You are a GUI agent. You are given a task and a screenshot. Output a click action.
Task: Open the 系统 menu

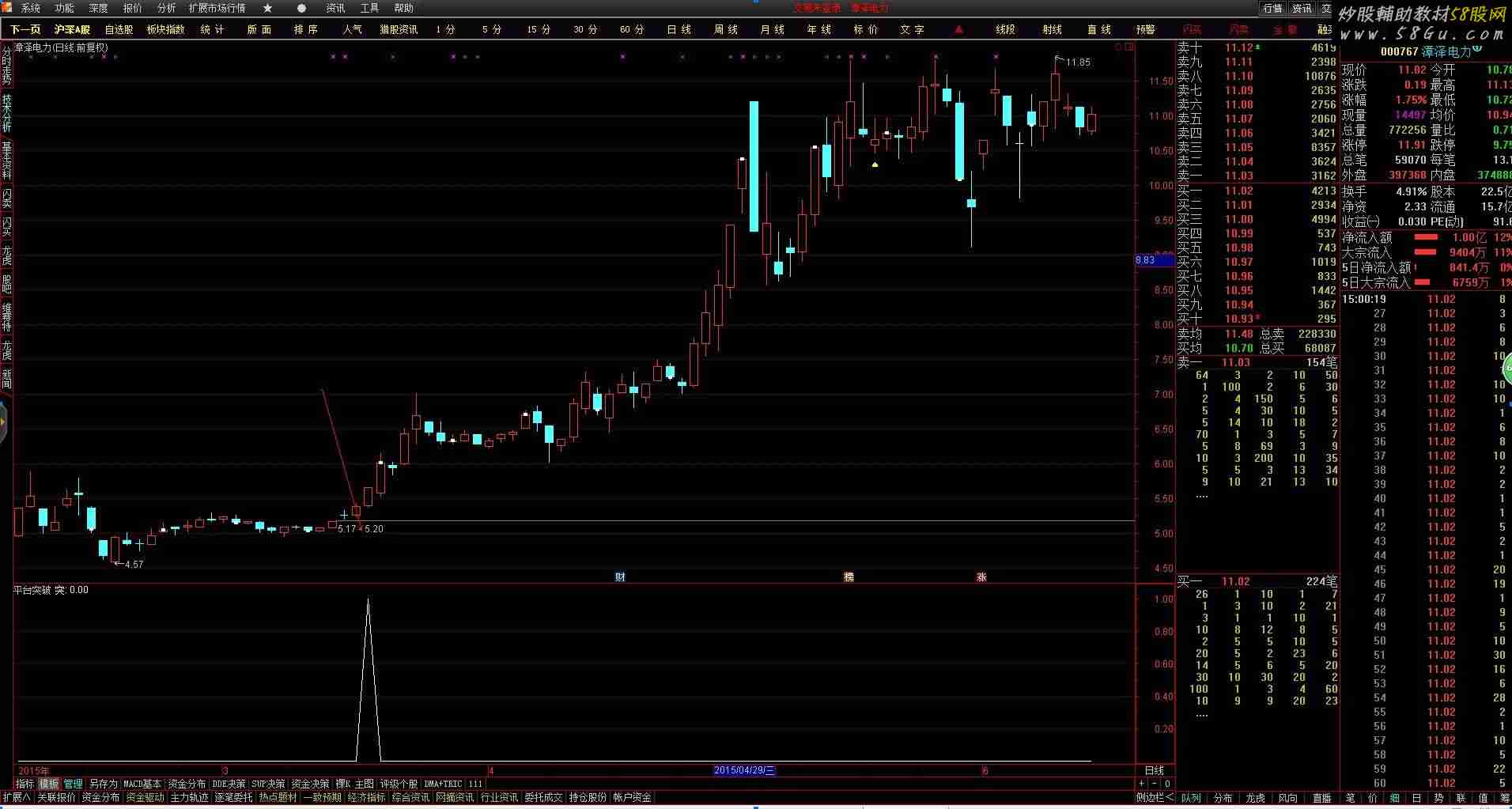pyautogui.click(x=30, y=8)
